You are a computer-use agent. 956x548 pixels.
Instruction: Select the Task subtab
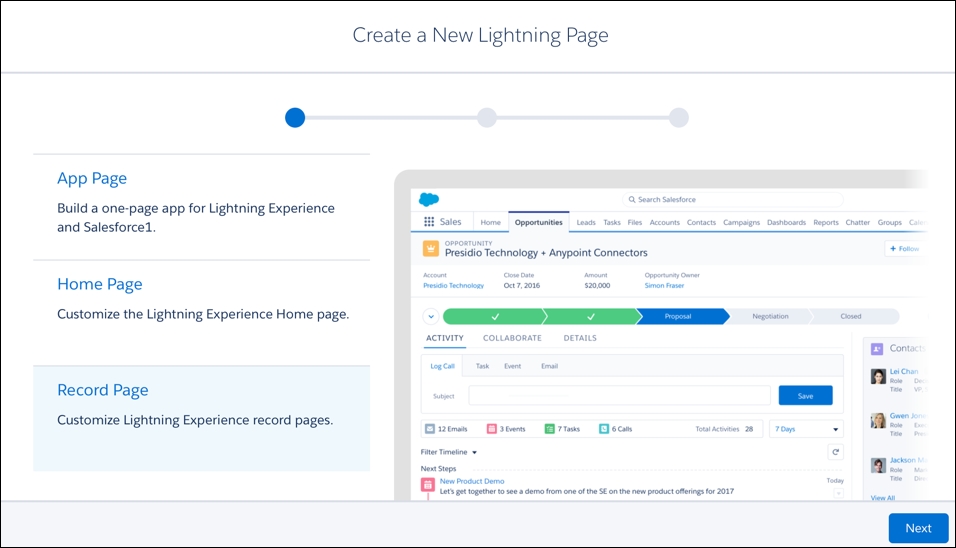482,366
